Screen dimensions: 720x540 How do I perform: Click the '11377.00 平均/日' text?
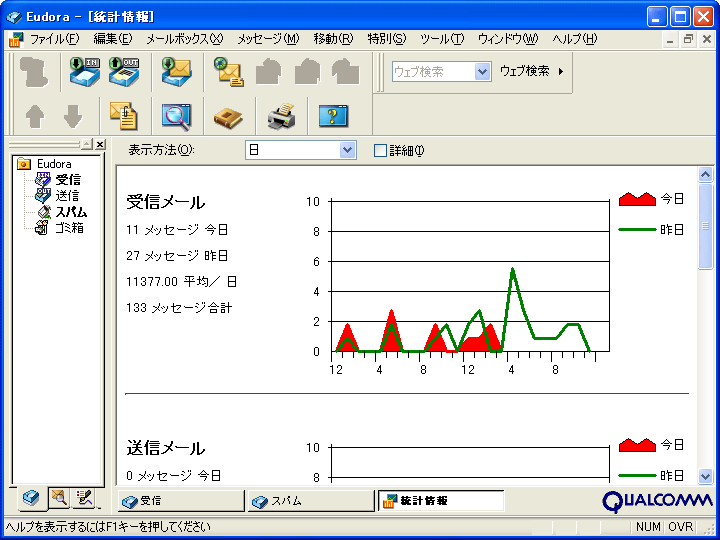[181, 281]
